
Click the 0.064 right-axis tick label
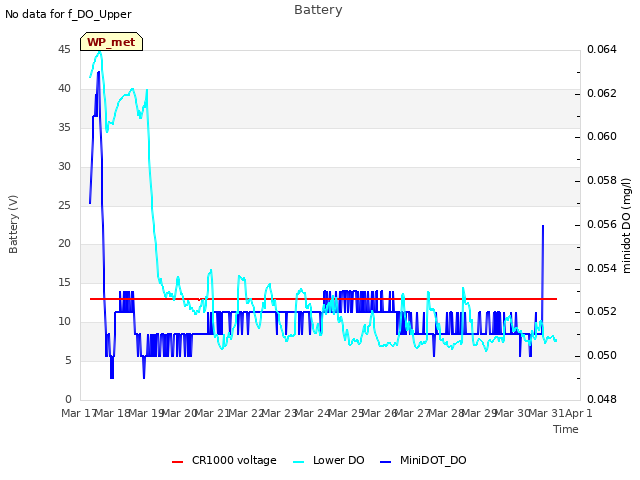(x=602, y=49)
